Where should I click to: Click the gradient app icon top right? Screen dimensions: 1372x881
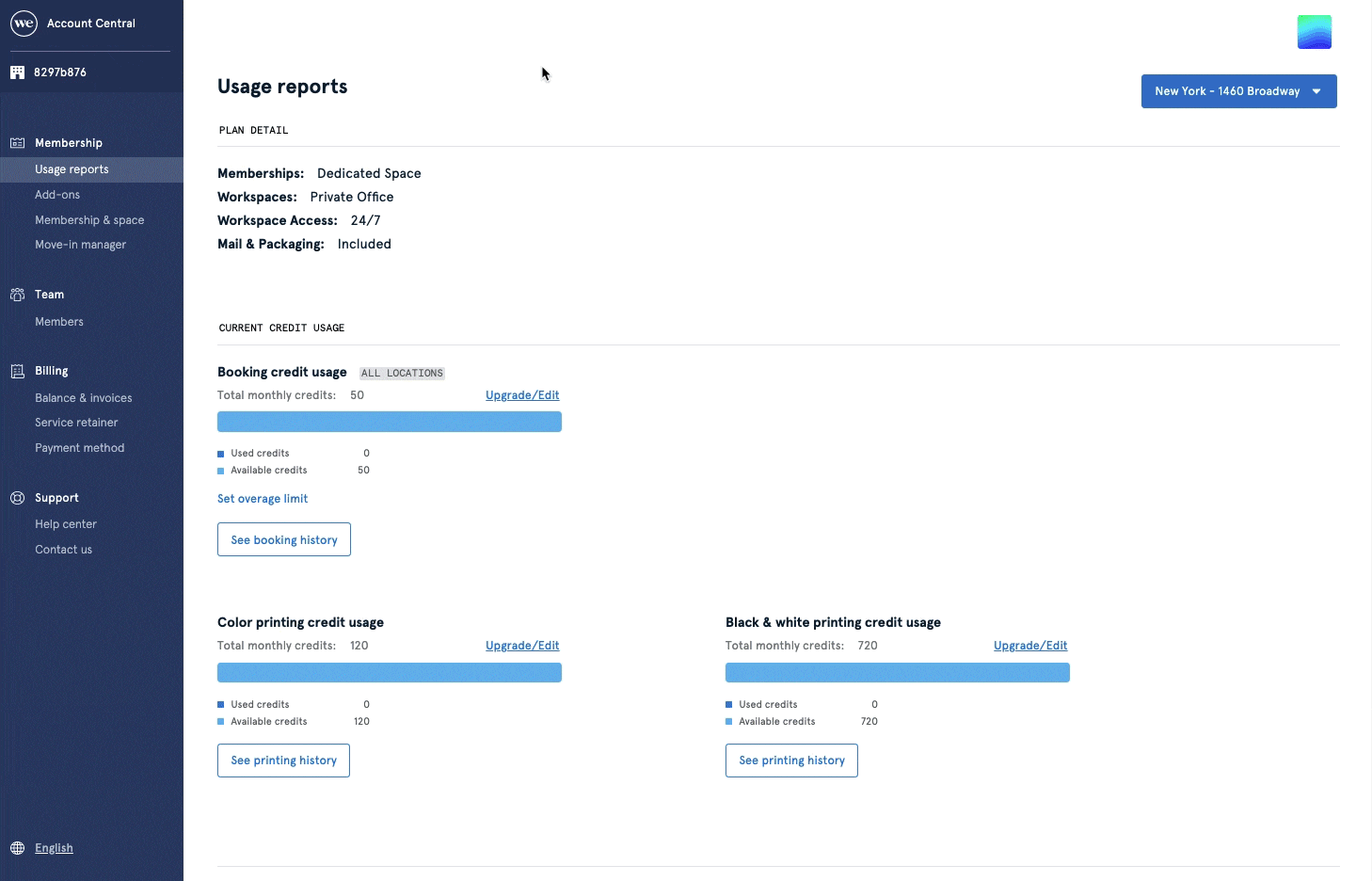click(1314, 31)
